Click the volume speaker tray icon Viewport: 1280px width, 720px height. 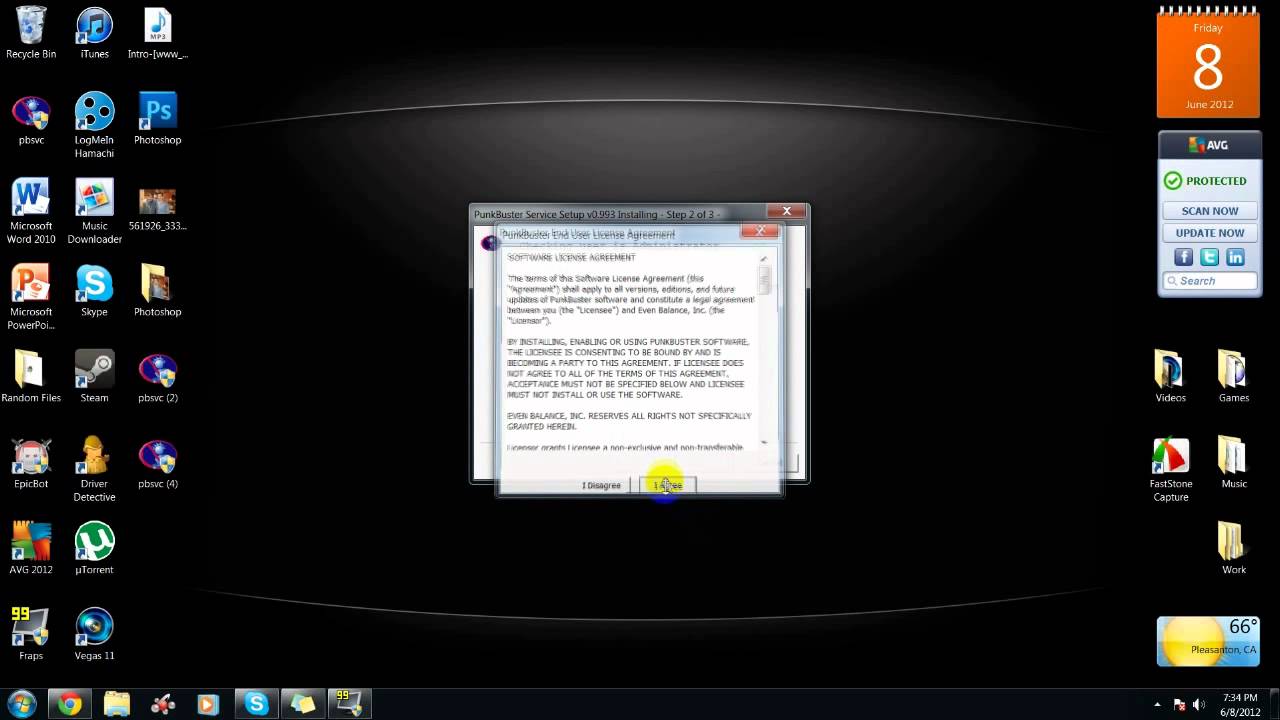coord(1197,704)
